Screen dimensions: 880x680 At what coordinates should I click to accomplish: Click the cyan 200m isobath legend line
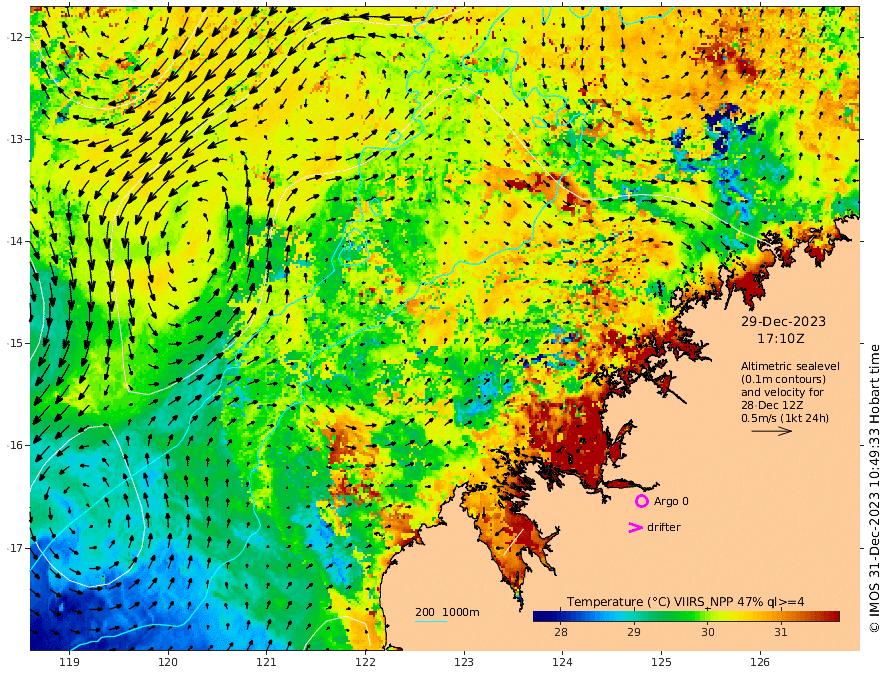[430, 621]
